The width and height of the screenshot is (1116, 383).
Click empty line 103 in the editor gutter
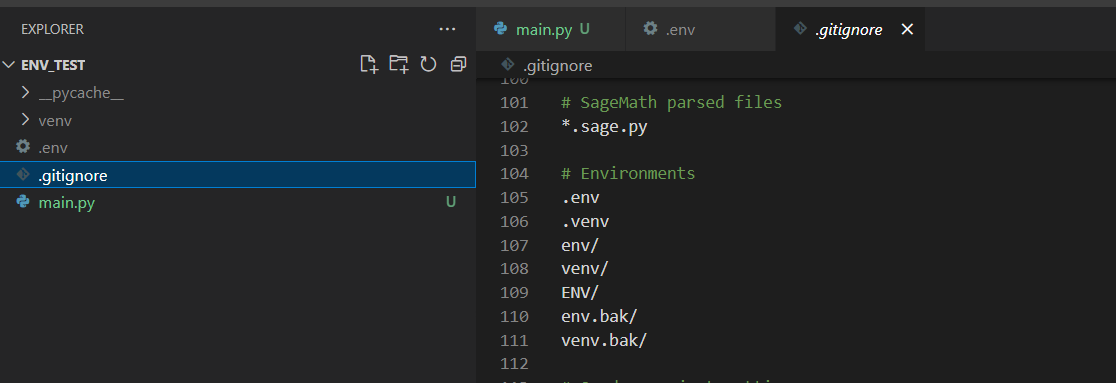pyautogui.click(x=515, y=150)
